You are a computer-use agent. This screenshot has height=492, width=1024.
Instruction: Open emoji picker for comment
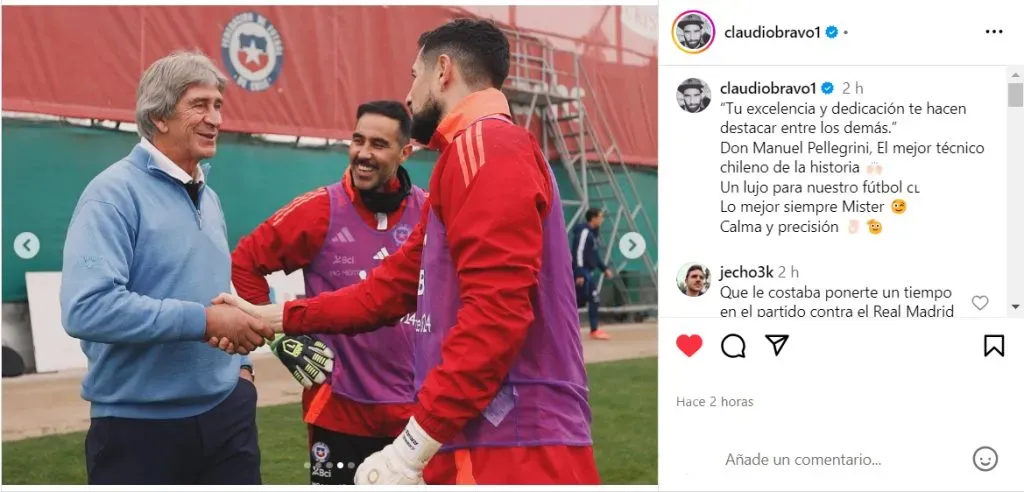tap(985, 459)
